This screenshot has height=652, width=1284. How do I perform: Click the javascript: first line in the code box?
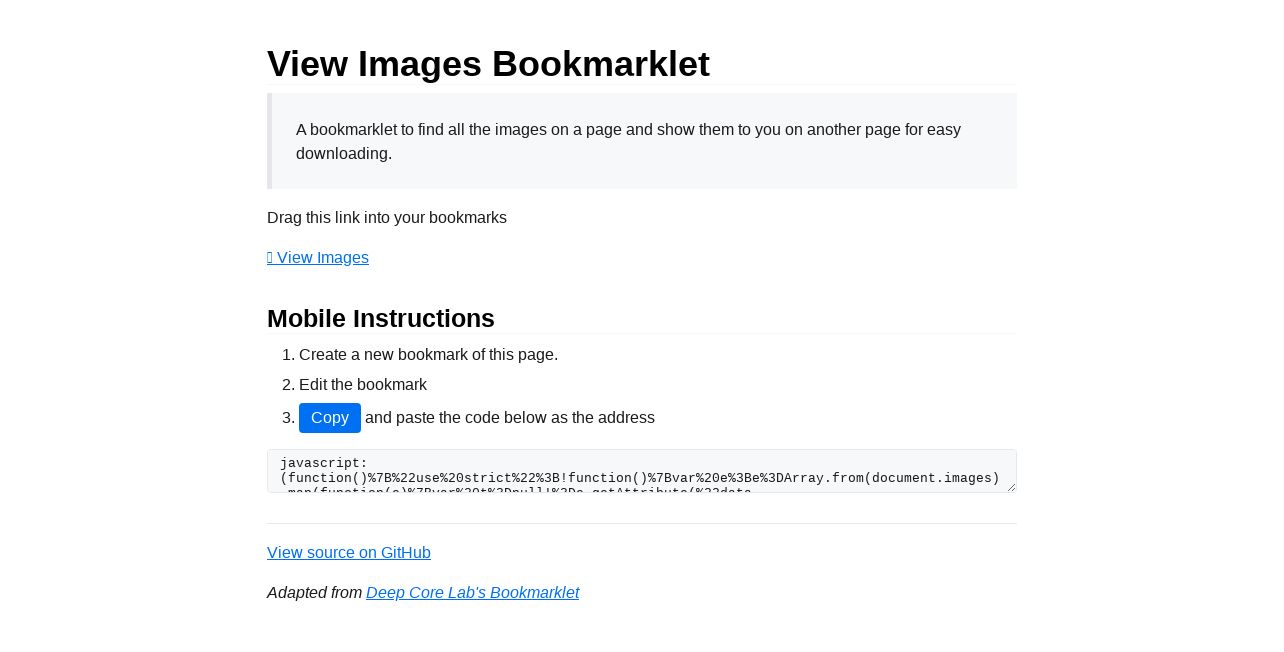324,463
